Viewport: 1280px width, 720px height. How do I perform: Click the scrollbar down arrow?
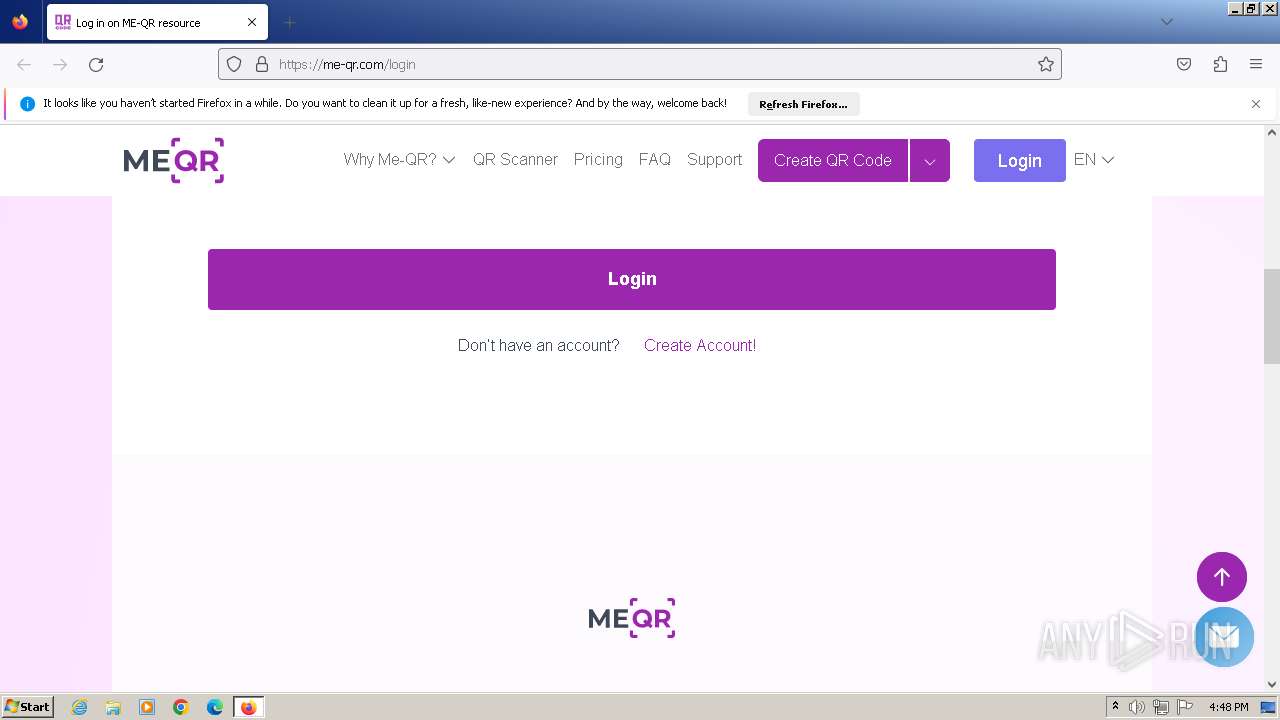(1272, 684)
